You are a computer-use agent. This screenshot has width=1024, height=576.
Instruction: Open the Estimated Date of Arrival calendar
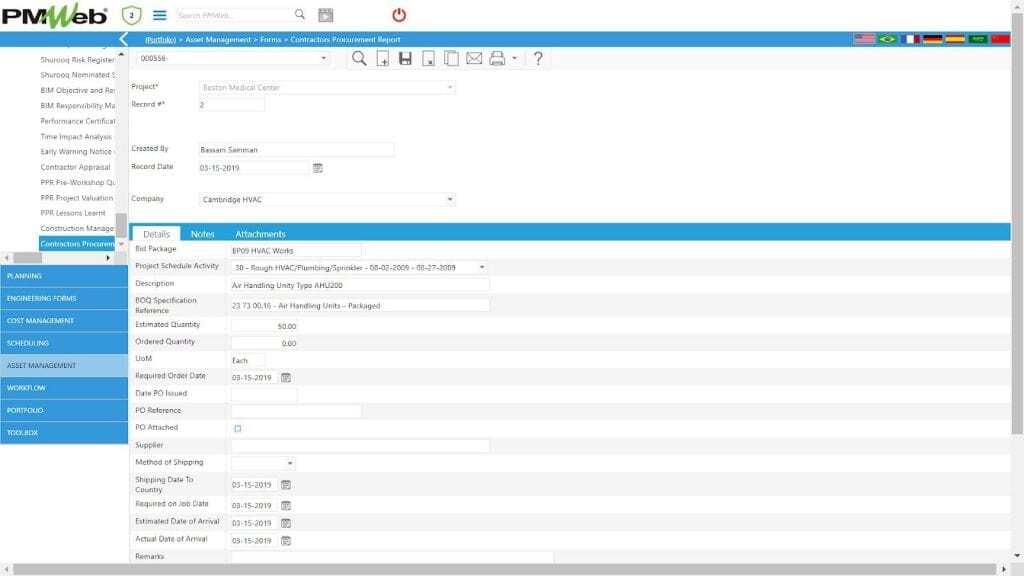pyautogui.click(x=285, y=523)
